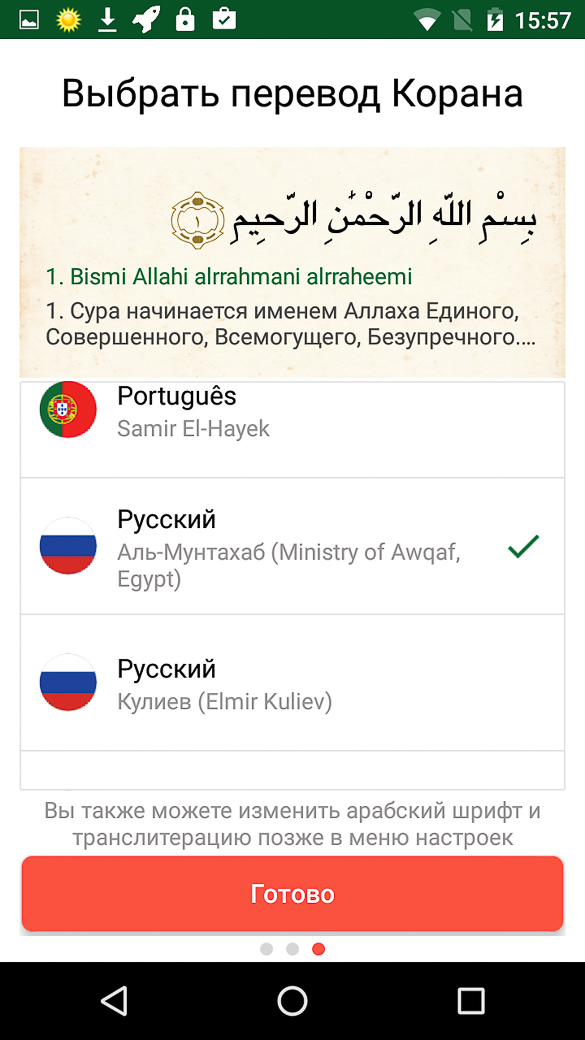The width and height of the screenshot is (585, 1040).
Task: Select Русский Аль-Мунтахаб translation row
Action: click(x=292, y=546)
